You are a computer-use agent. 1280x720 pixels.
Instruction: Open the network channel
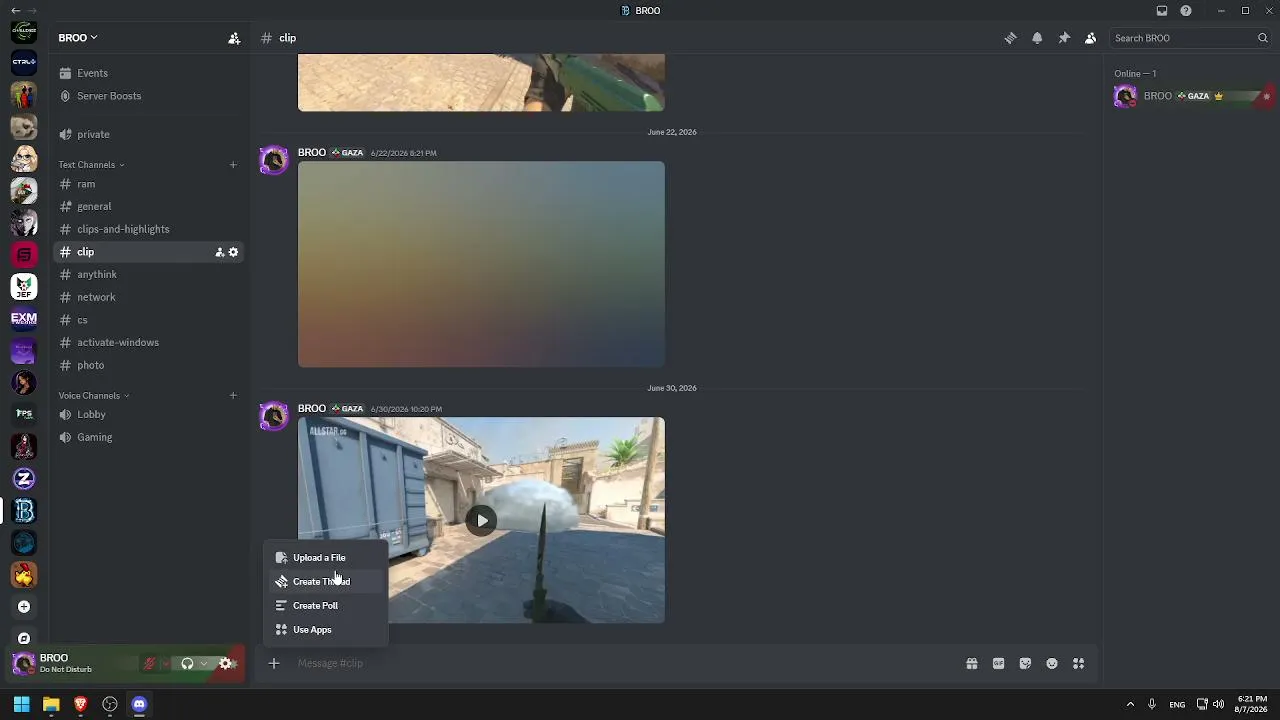click(x=147, y=297)
